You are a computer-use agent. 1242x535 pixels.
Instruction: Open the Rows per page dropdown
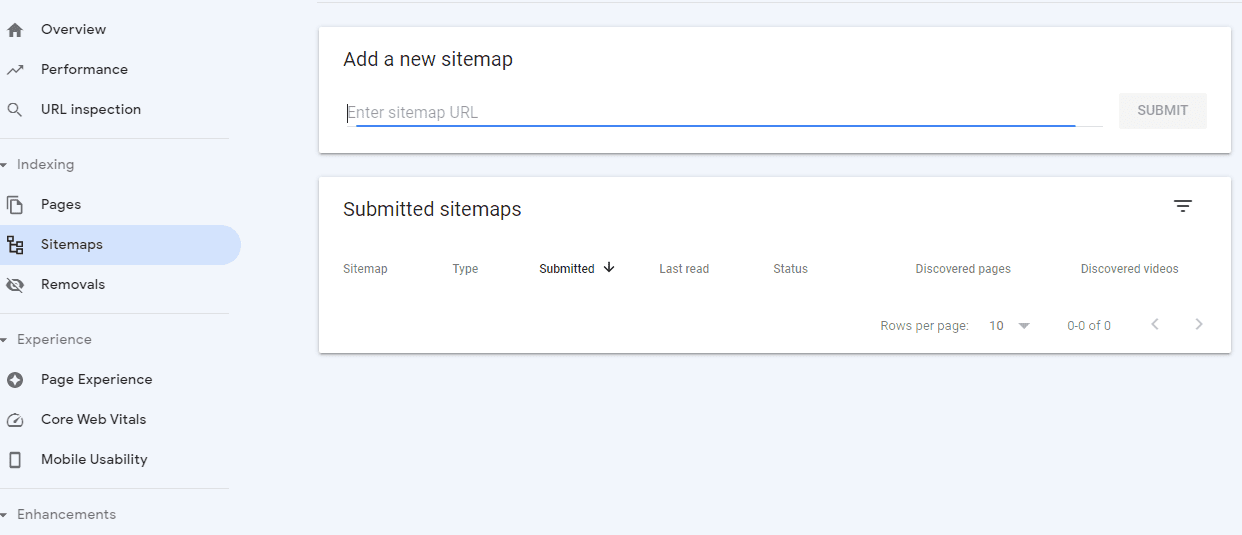pyautogui.click(x=1009, y=326)
